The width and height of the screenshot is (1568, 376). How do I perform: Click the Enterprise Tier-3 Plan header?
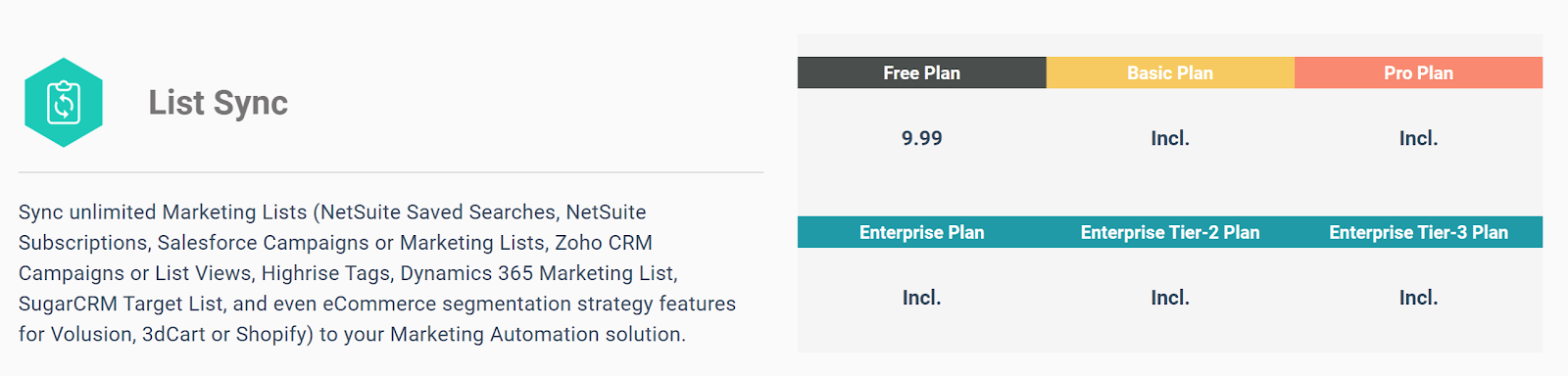pyautogui.click(x=1418, y=232)
